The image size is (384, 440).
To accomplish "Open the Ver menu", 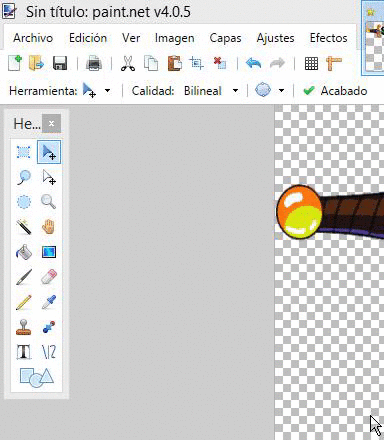I will [x=131, y=38].
